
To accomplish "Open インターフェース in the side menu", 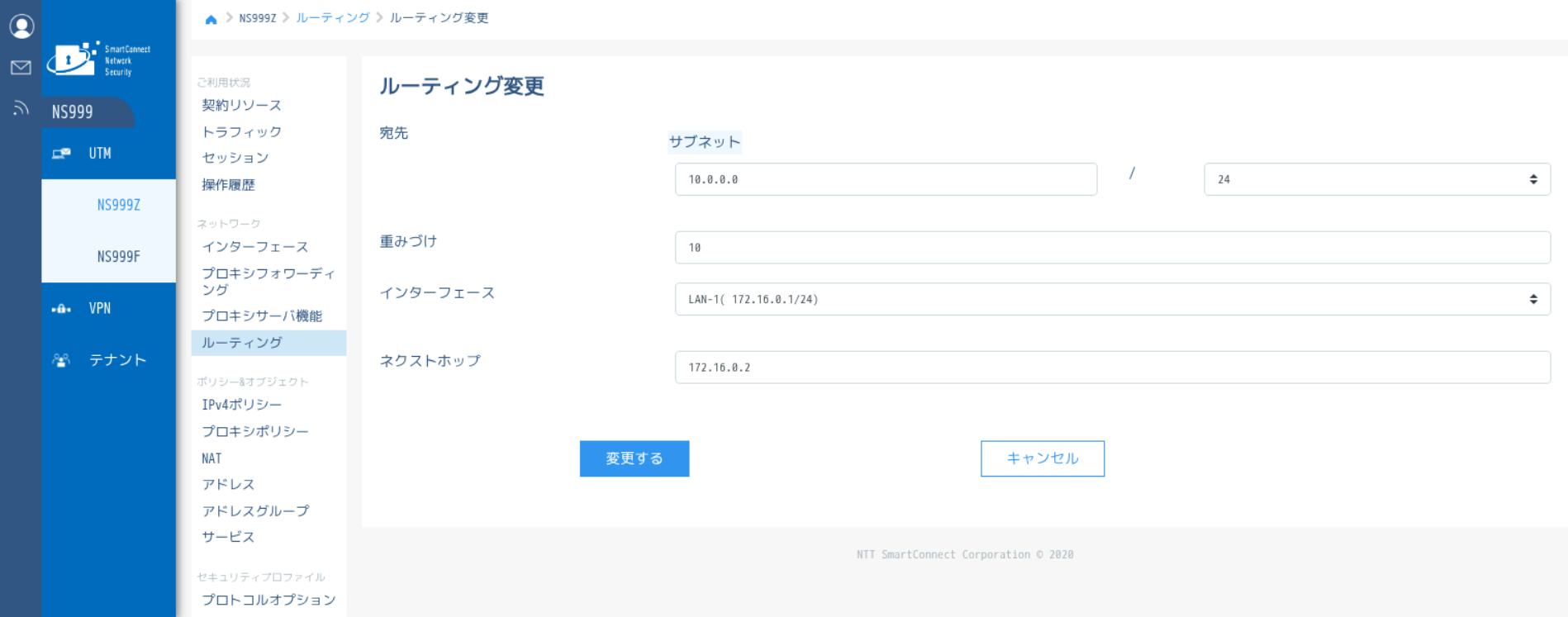I will point(255,247).
